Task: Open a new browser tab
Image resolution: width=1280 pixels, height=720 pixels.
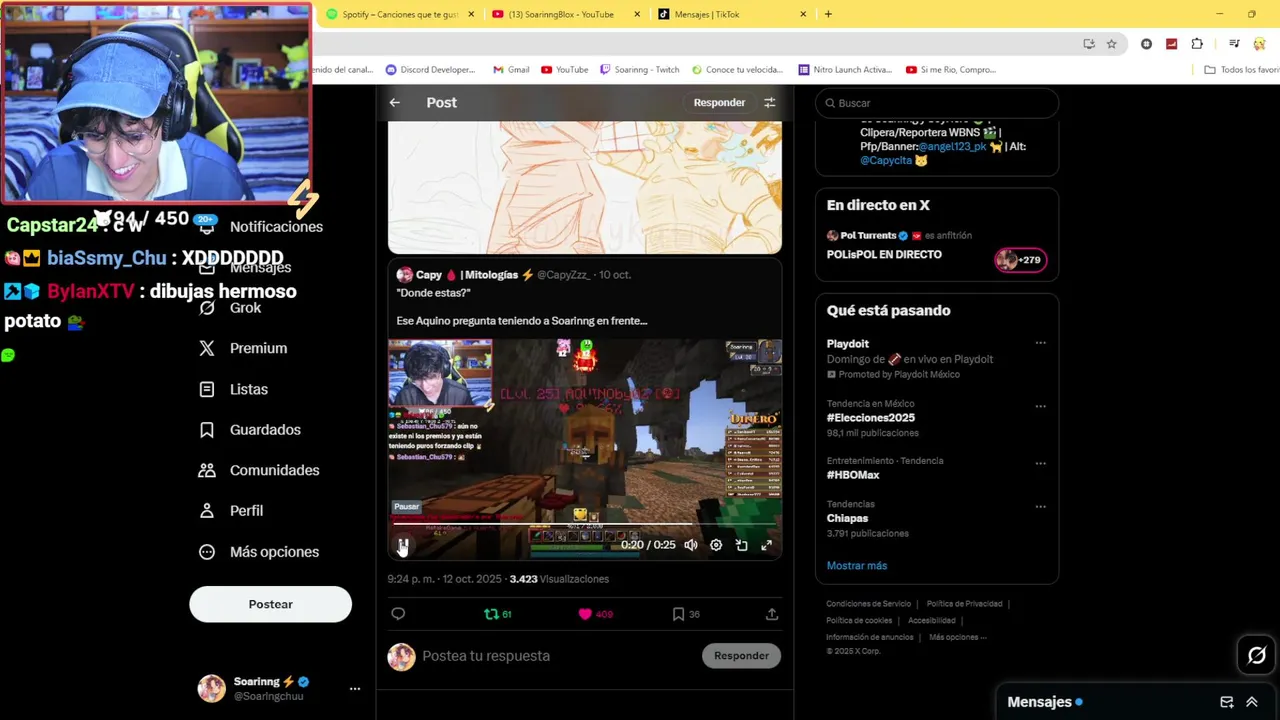Action: (828, 14)
